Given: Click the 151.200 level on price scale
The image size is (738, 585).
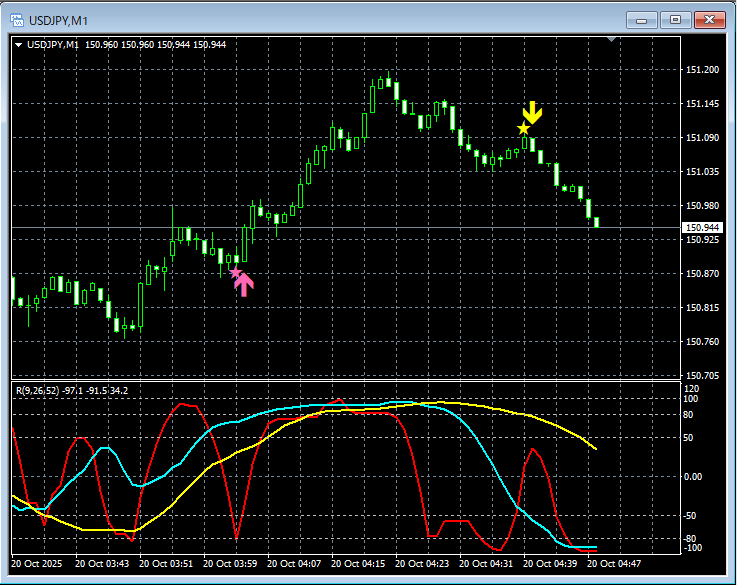Looking at the screenshot, I should [x=702, y=70].
